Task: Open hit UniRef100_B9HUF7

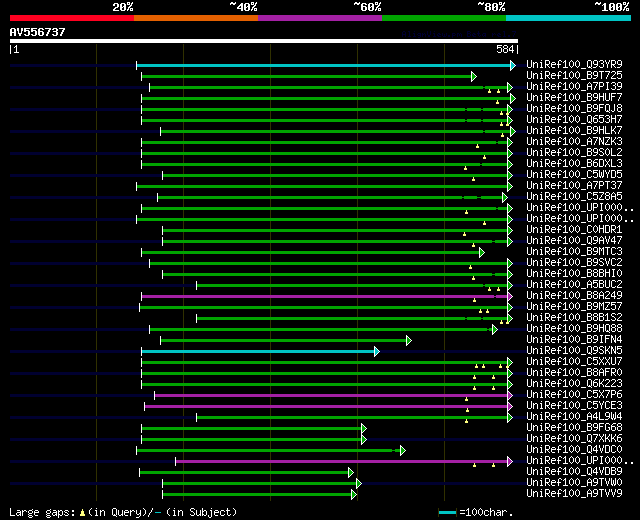Action: 574,98
